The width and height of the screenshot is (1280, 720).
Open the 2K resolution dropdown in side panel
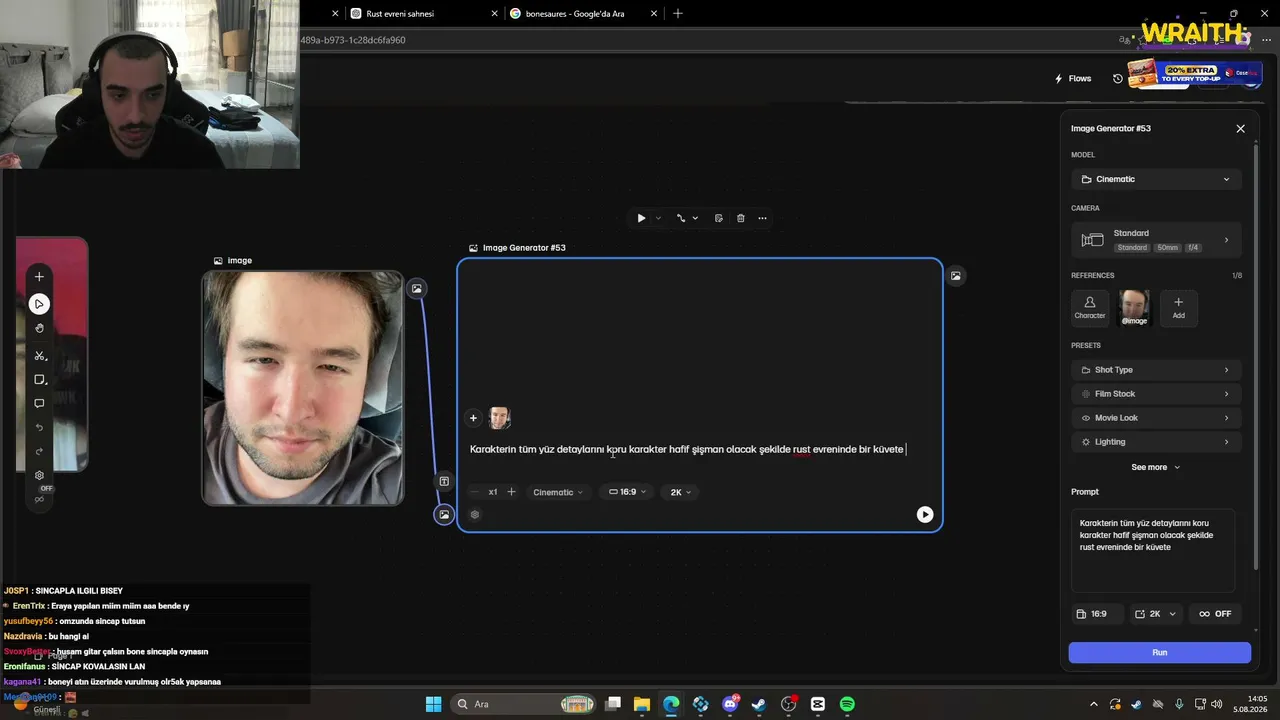coord(1157,614)
